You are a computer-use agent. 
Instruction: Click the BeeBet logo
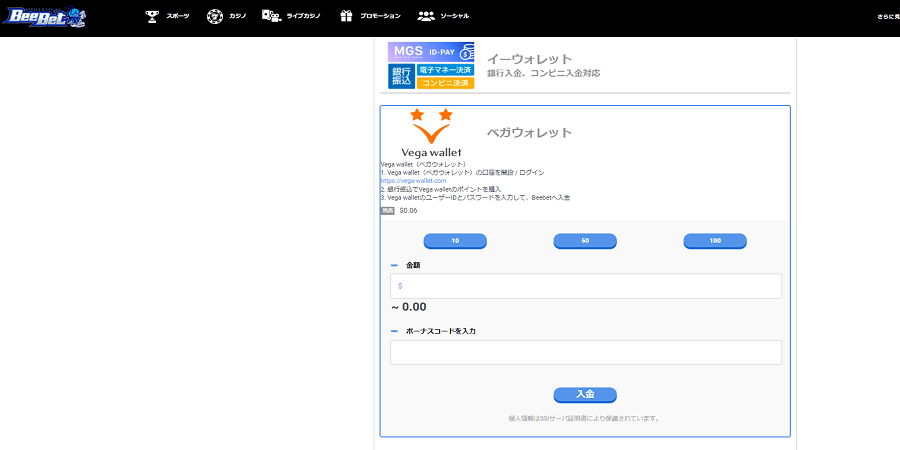[x=44, y=16]
